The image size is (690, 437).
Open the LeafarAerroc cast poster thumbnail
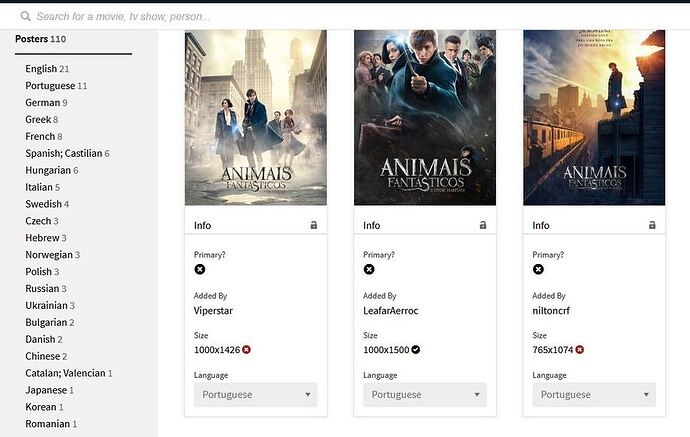tap(425, 118)
